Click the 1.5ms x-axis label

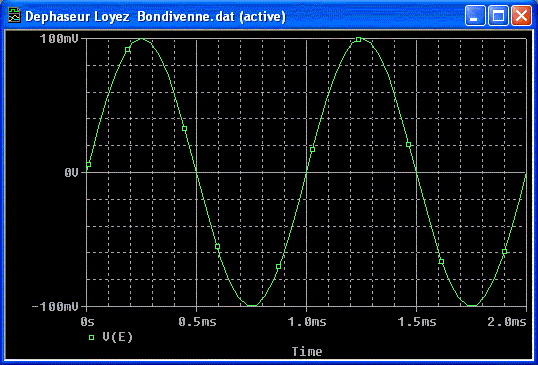click(x=417, y=322)
